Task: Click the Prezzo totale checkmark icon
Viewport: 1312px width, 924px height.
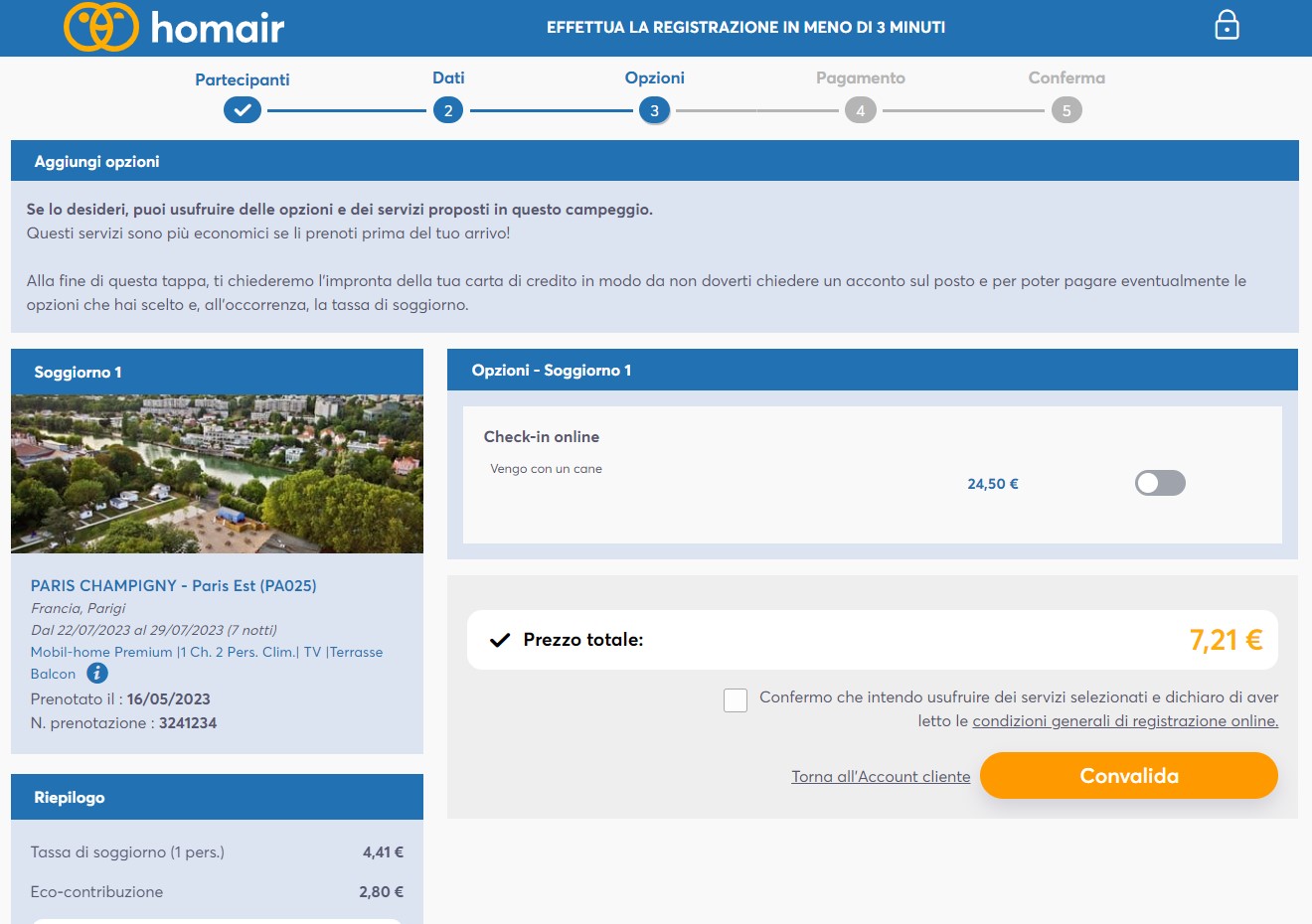Action: 500,640
